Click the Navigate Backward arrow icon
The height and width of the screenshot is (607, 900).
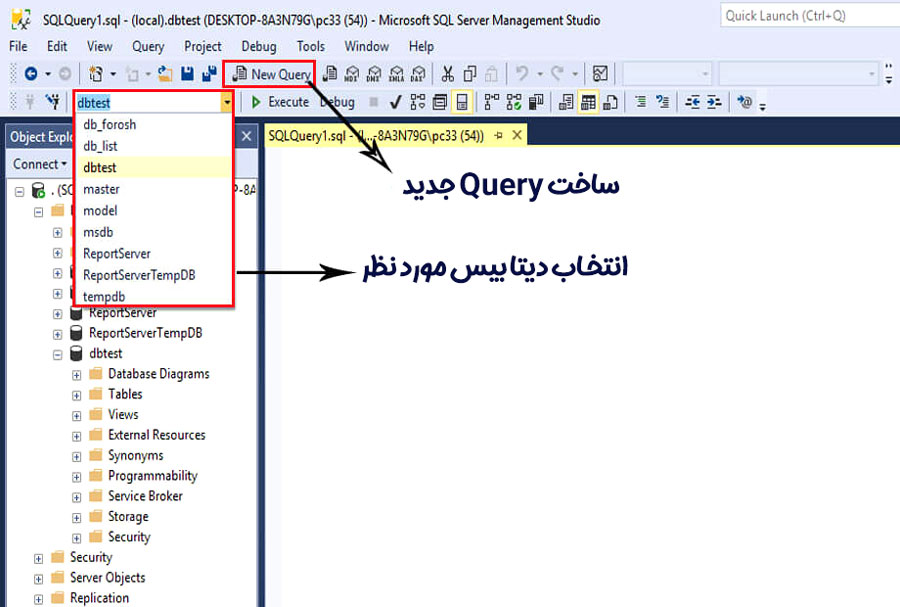coord(31,73)
